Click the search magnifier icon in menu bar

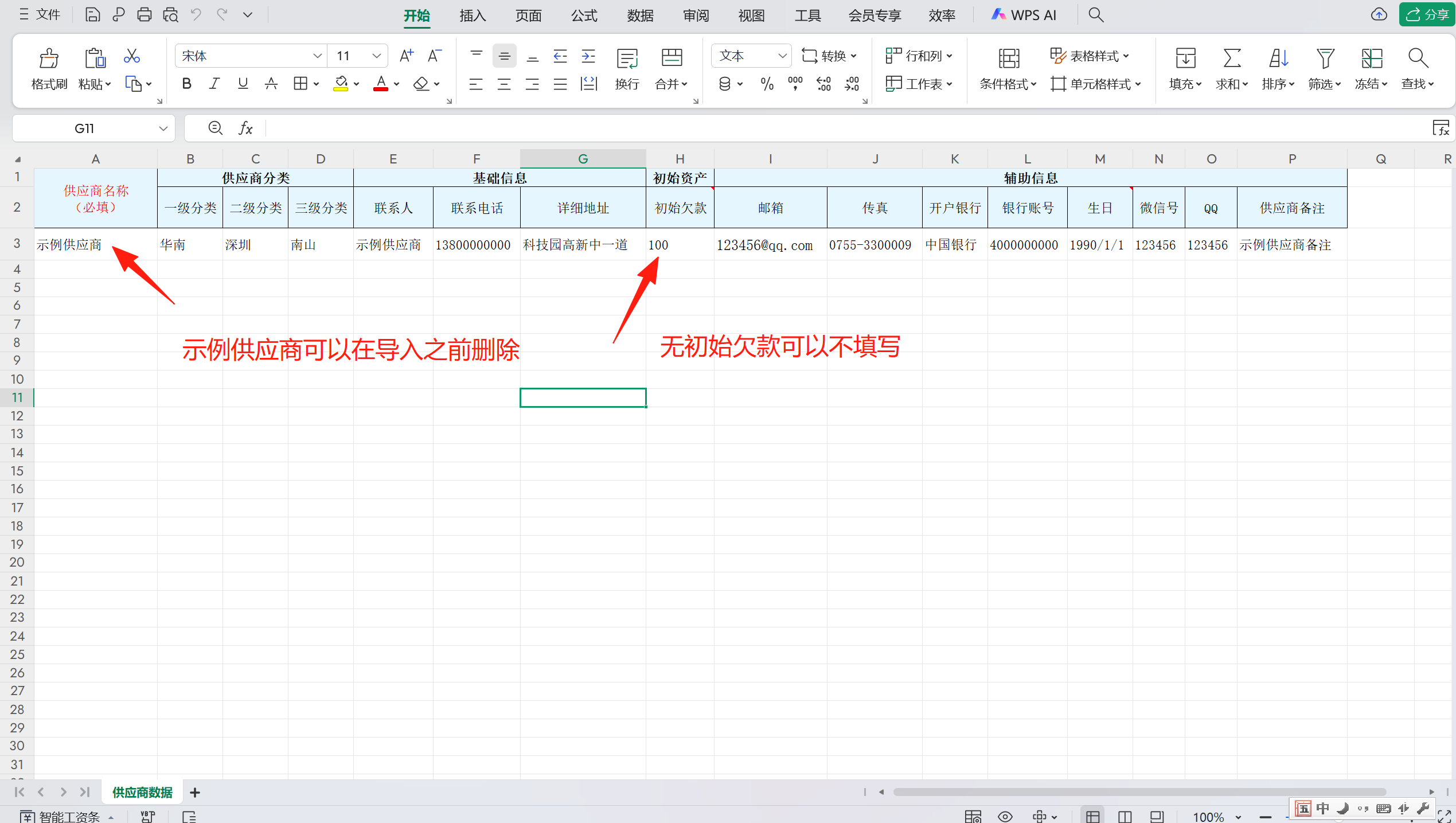coord(1096,15)
